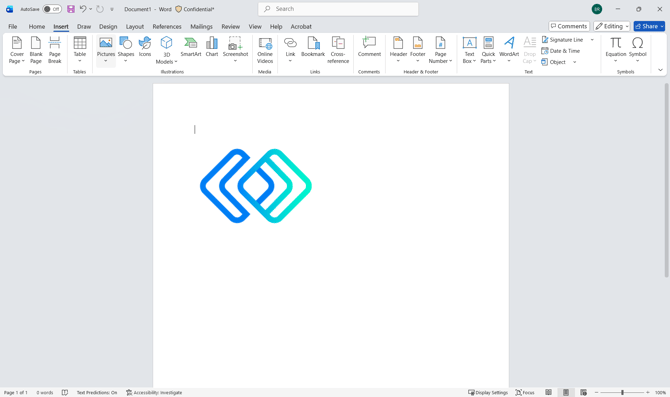Toggle Text Predictions in status bar
670x397 pixels.
[x=97, y=392]
